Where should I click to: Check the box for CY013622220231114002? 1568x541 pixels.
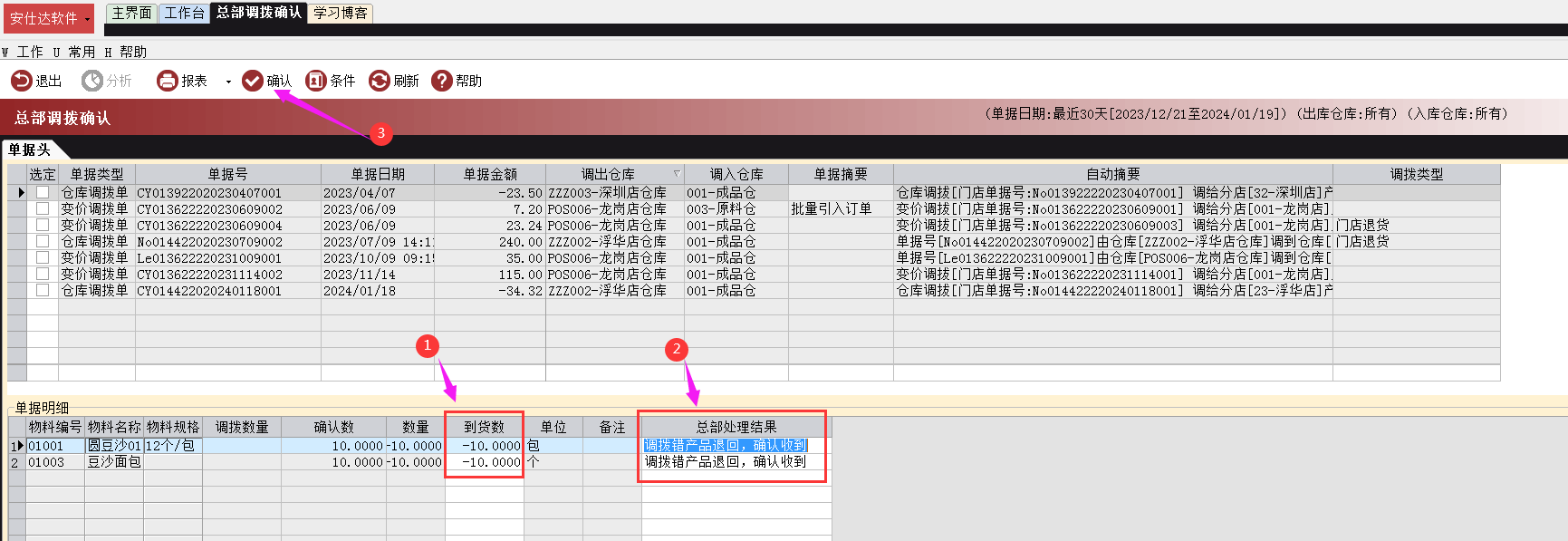coord(43,274)
